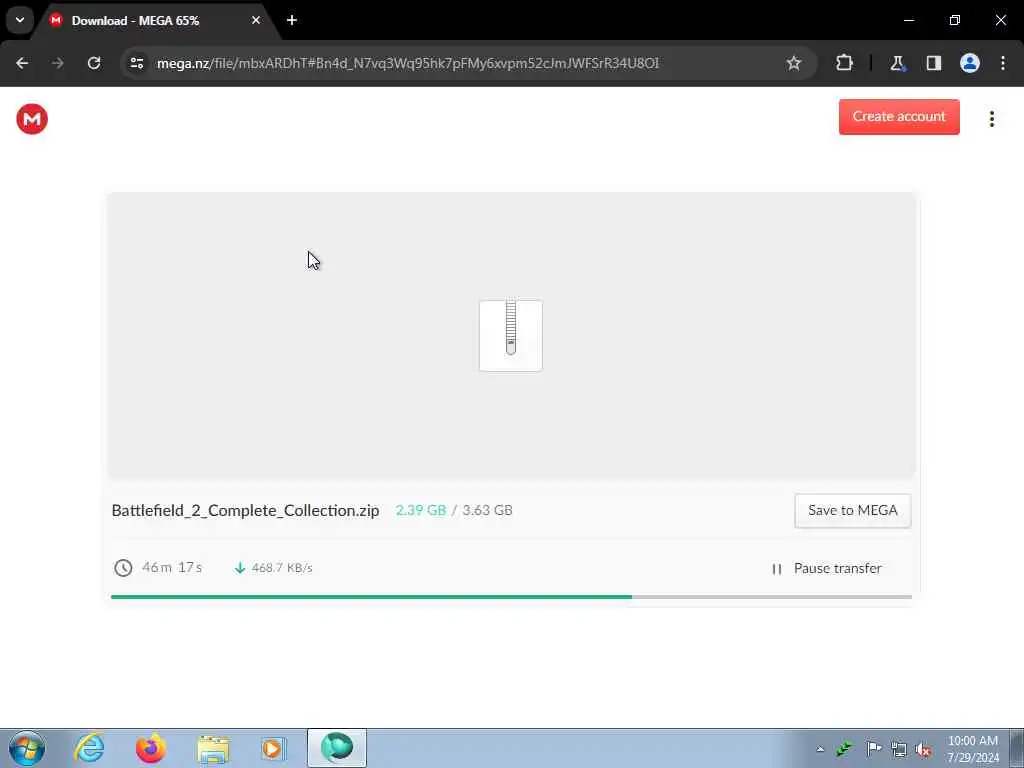Image resolution: width=1024 pixels, height=768 pixels.
Task: Open Chrome Labs flask icon
Action: point(898,63)
